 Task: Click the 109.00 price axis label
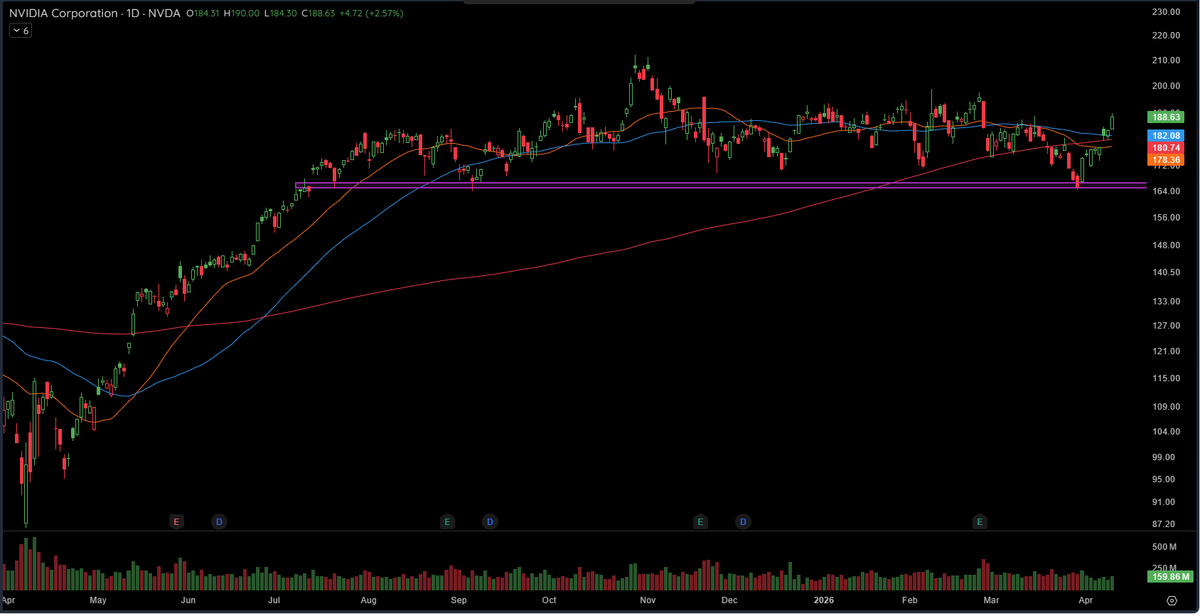point(1166,407)
